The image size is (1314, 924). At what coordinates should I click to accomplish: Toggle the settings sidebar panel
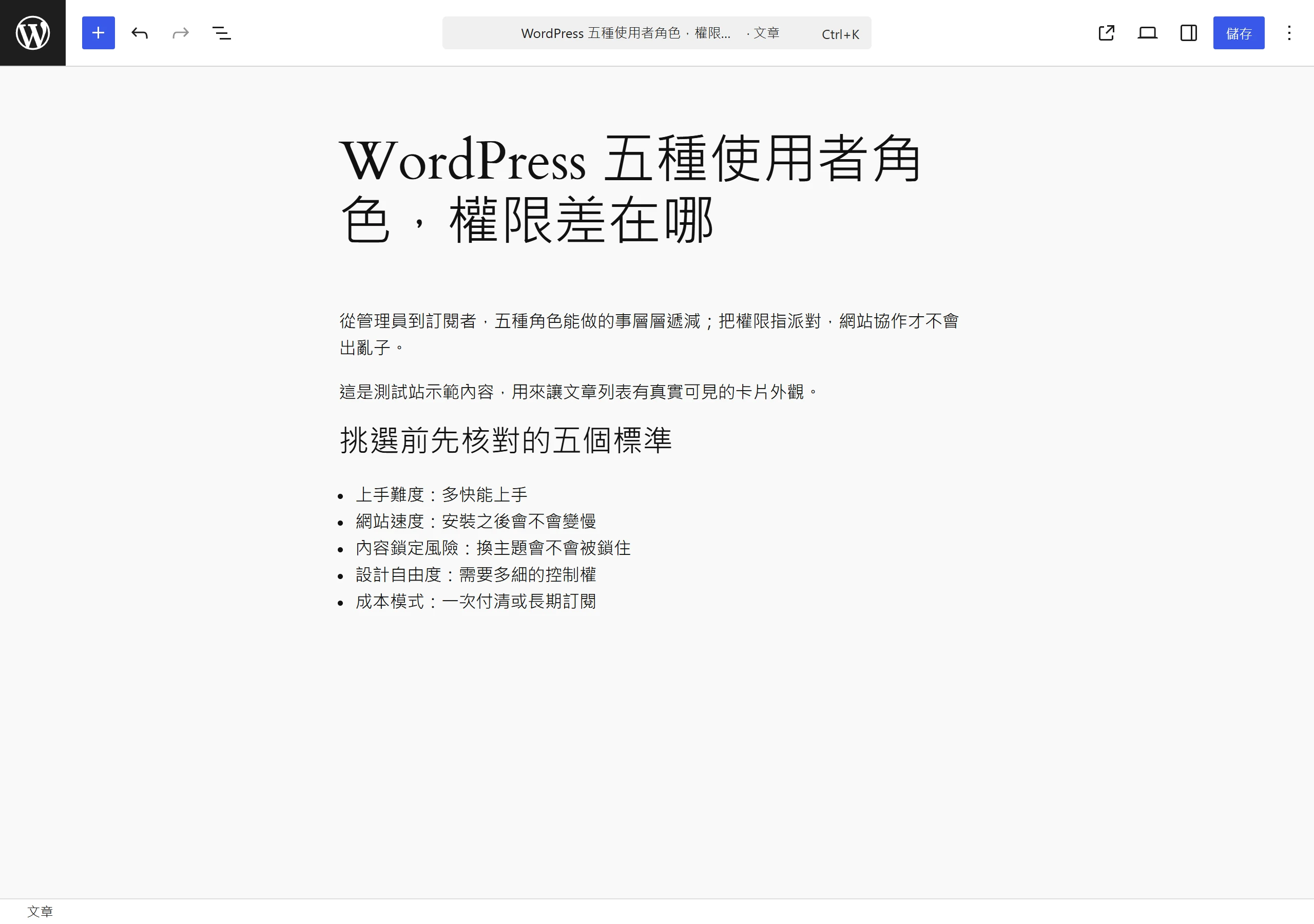click(1189, 33)
